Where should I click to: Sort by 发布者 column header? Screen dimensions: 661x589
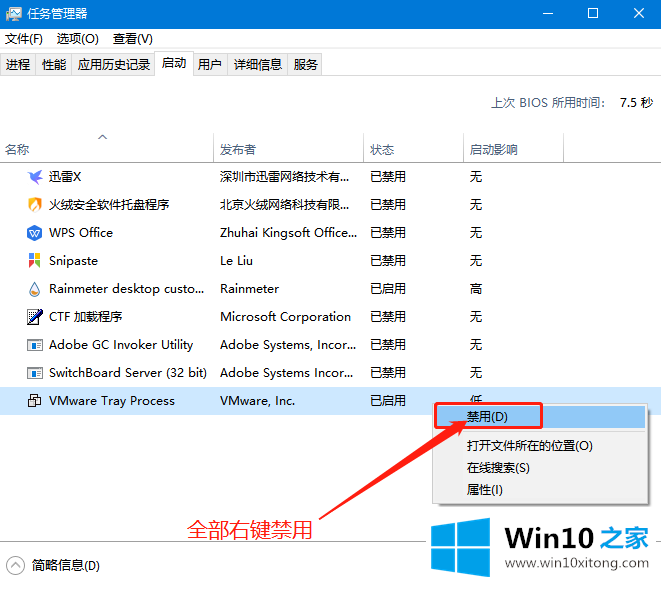288,150
